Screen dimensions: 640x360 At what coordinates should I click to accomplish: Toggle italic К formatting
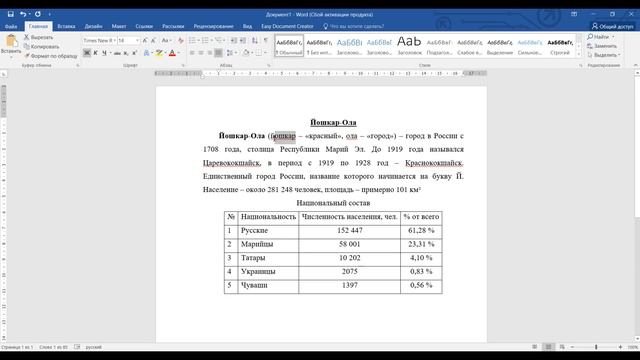point(96,53)
